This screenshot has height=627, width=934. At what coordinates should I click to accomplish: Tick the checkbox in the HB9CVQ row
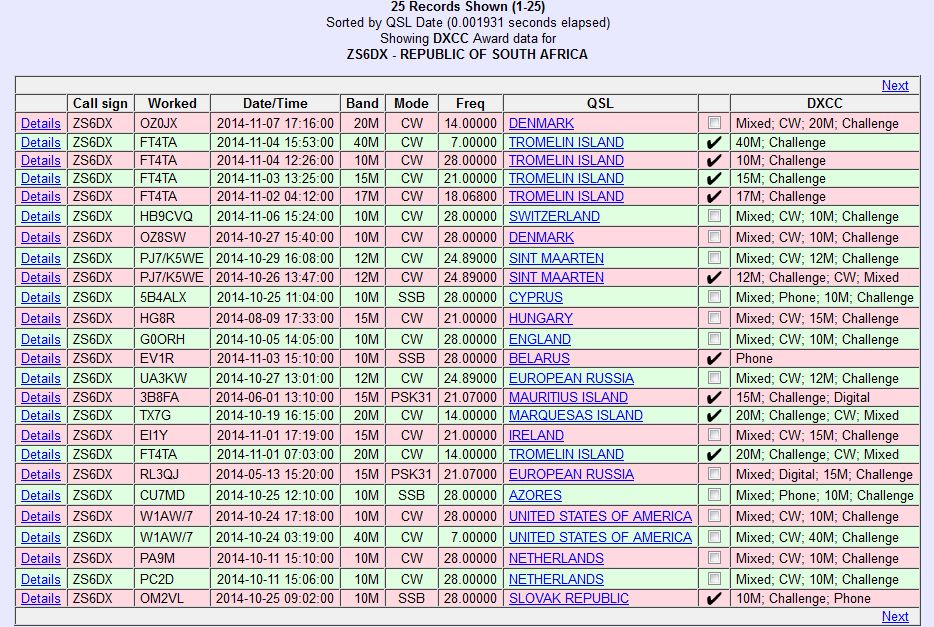click(714, 216)
